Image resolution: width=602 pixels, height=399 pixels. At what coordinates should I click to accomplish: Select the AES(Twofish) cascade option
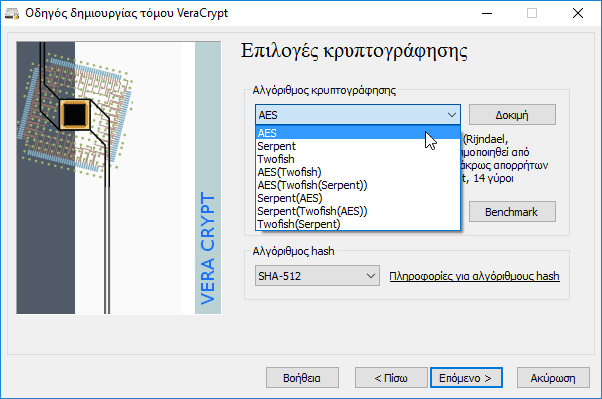coord(357,172)
